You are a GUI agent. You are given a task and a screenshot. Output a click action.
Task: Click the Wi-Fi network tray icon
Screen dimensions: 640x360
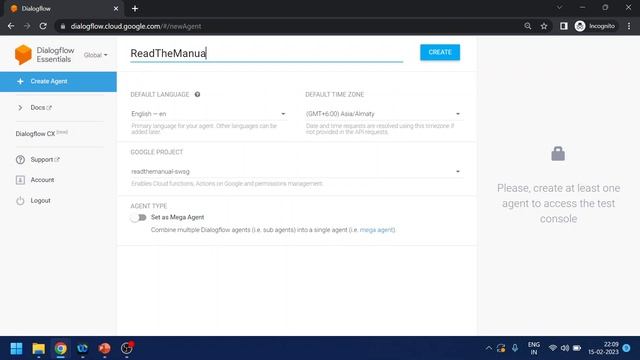(x=553, y=348)
